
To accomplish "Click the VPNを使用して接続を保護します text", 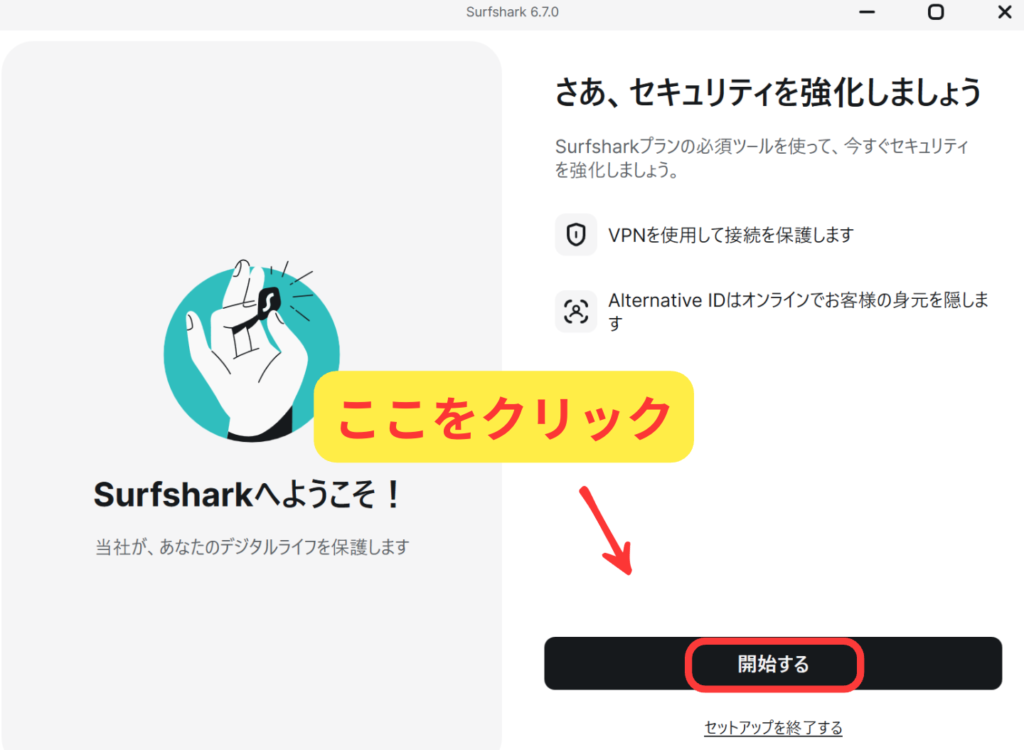I will tap(731, 235).
